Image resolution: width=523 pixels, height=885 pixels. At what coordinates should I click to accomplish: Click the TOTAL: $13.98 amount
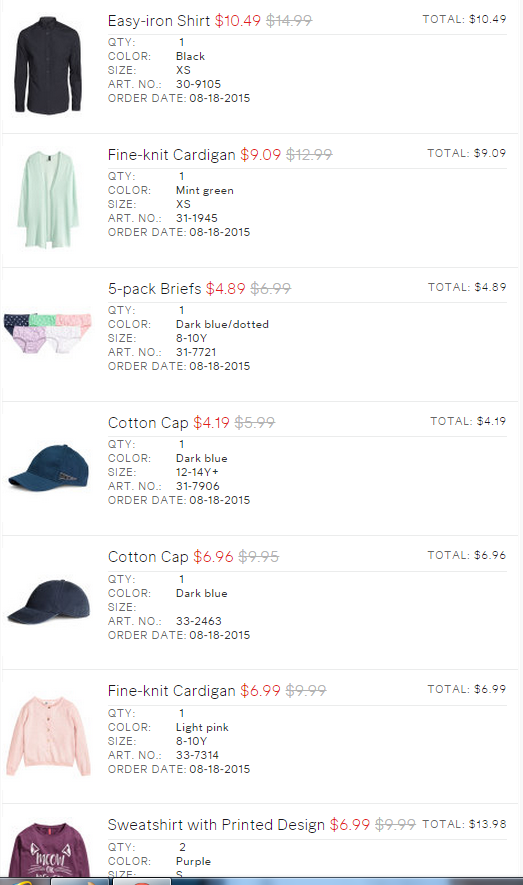[x=487, y=824]
